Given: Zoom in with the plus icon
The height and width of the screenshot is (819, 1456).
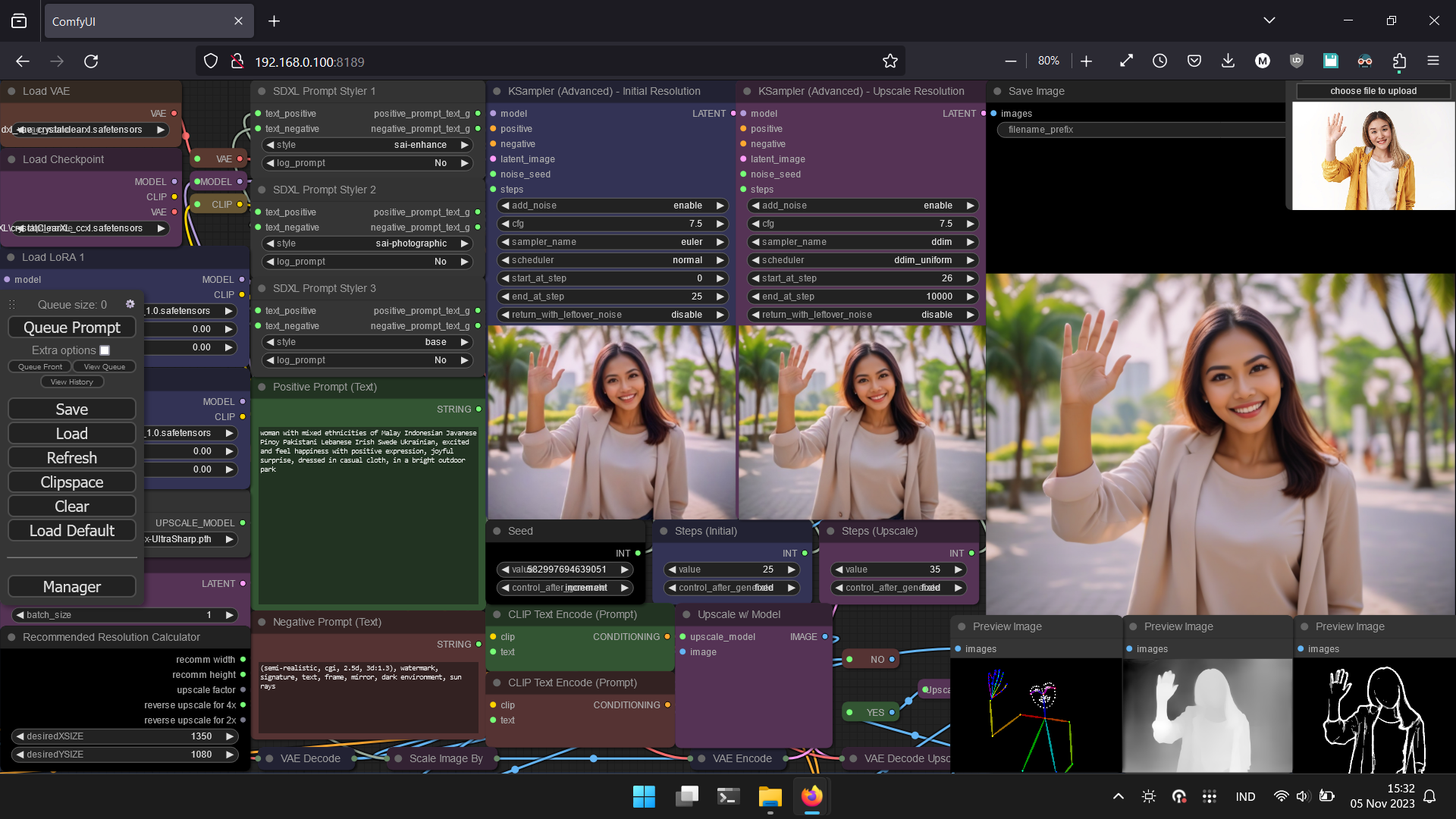Looking at the screenshot, I should (x=1086, y=61).
